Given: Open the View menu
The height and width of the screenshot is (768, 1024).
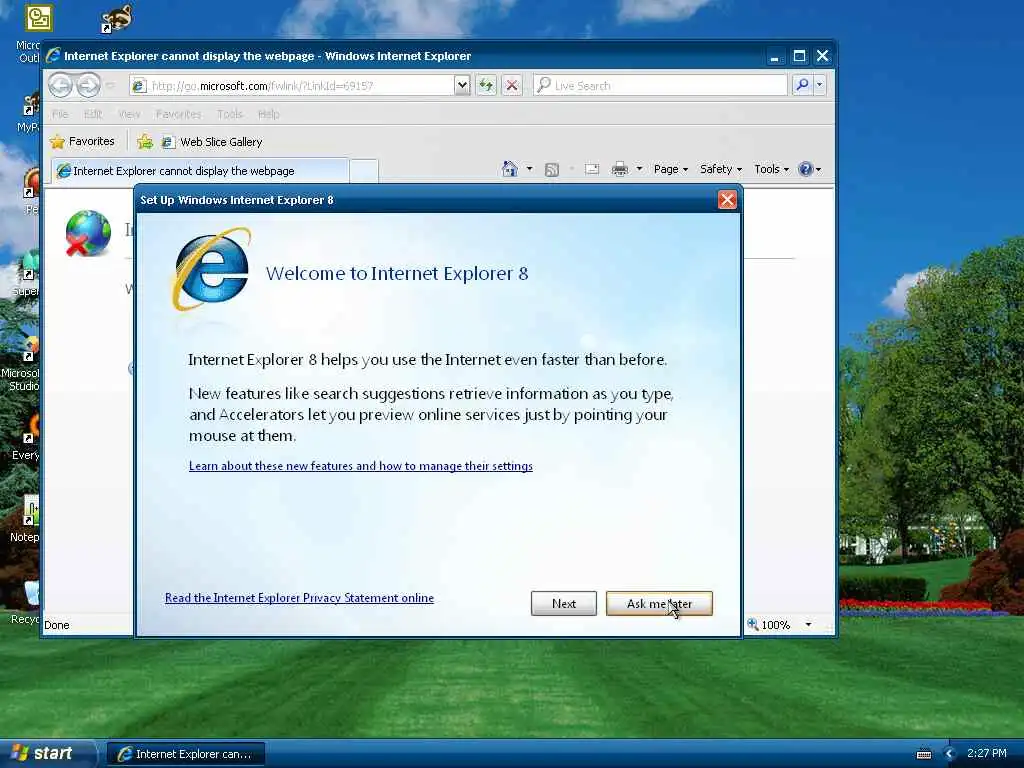Looking at the screenshot, I should pos(129,114).
